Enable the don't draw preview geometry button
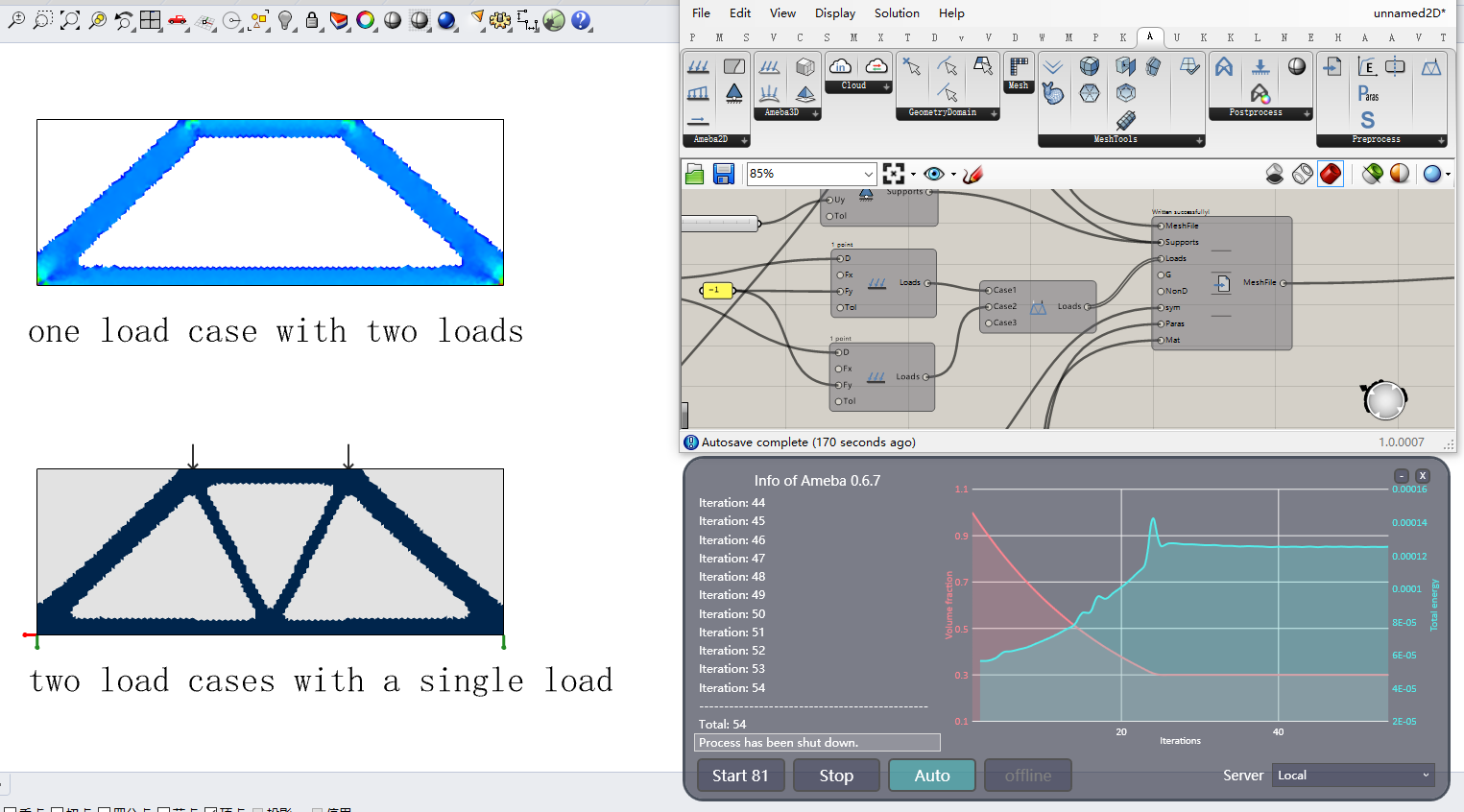The width and height of the screenshot is (1464, 812). 1275,174
